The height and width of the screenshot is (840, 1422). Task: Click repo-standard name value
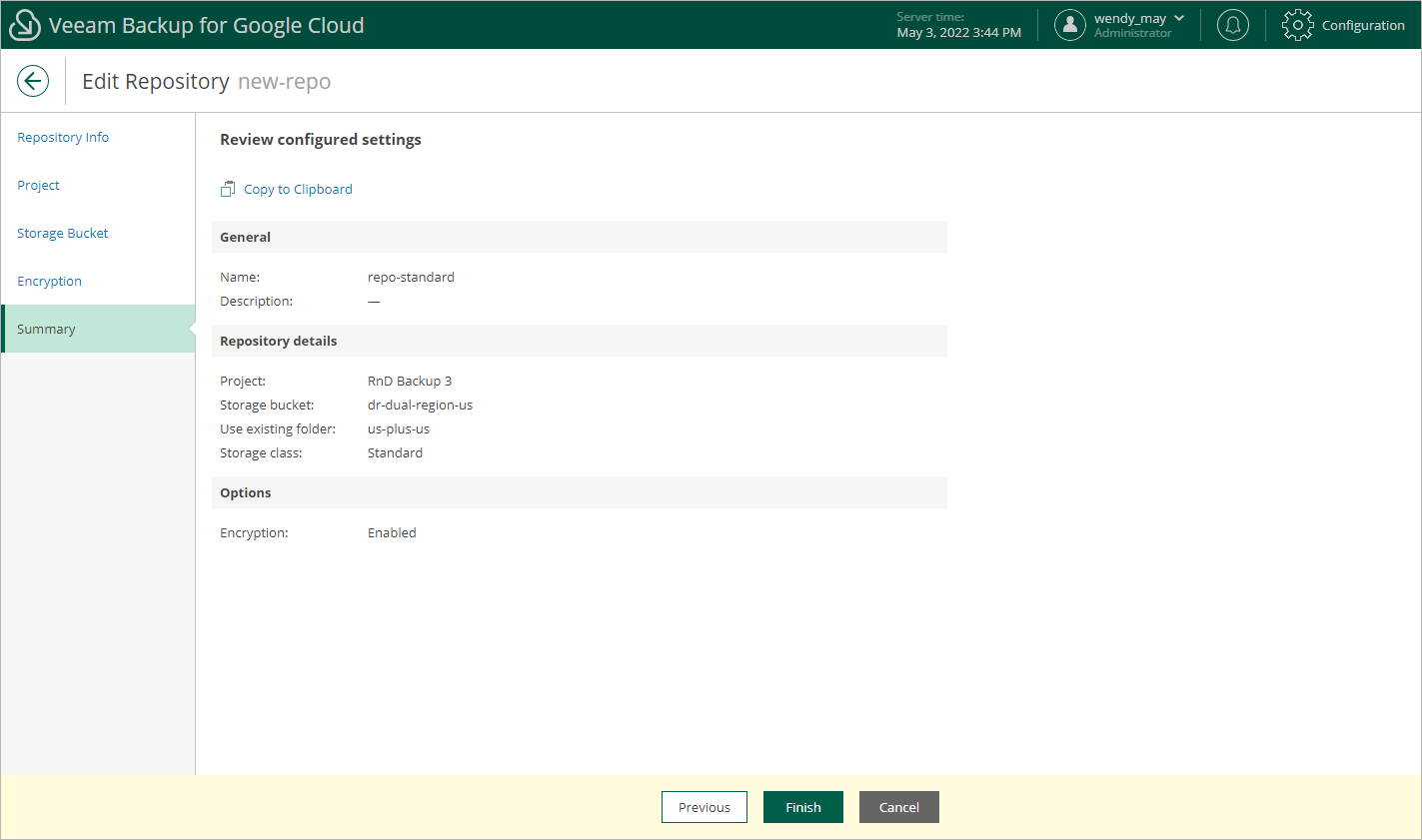pyautogui.click(x=411, y=277)
